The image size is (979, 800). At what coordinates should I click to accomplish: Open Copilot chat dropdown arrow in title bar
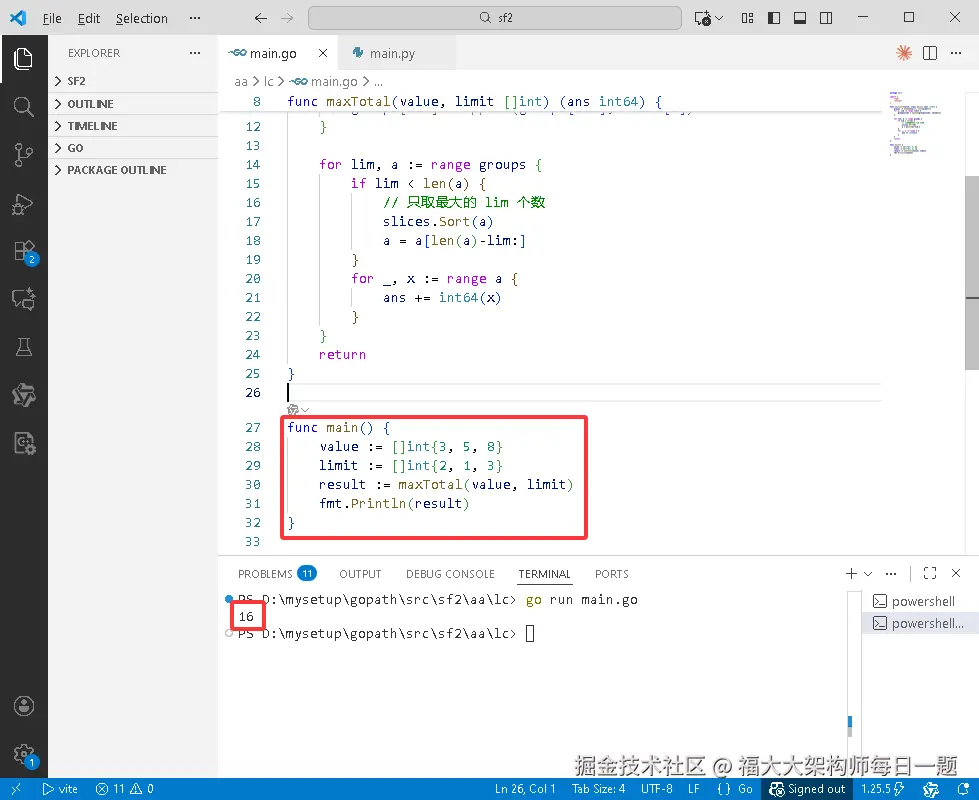coord(719,18)
